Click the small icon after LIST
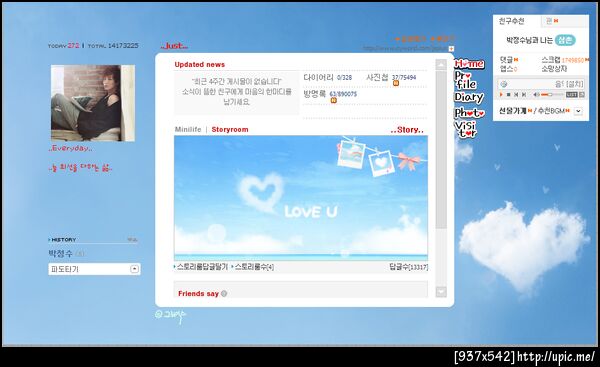 [582, 95]
